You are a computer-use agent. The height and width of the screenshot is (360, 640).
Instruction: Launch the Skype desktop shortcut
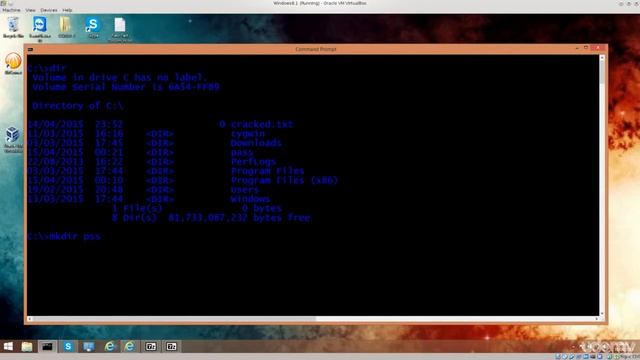93,27
